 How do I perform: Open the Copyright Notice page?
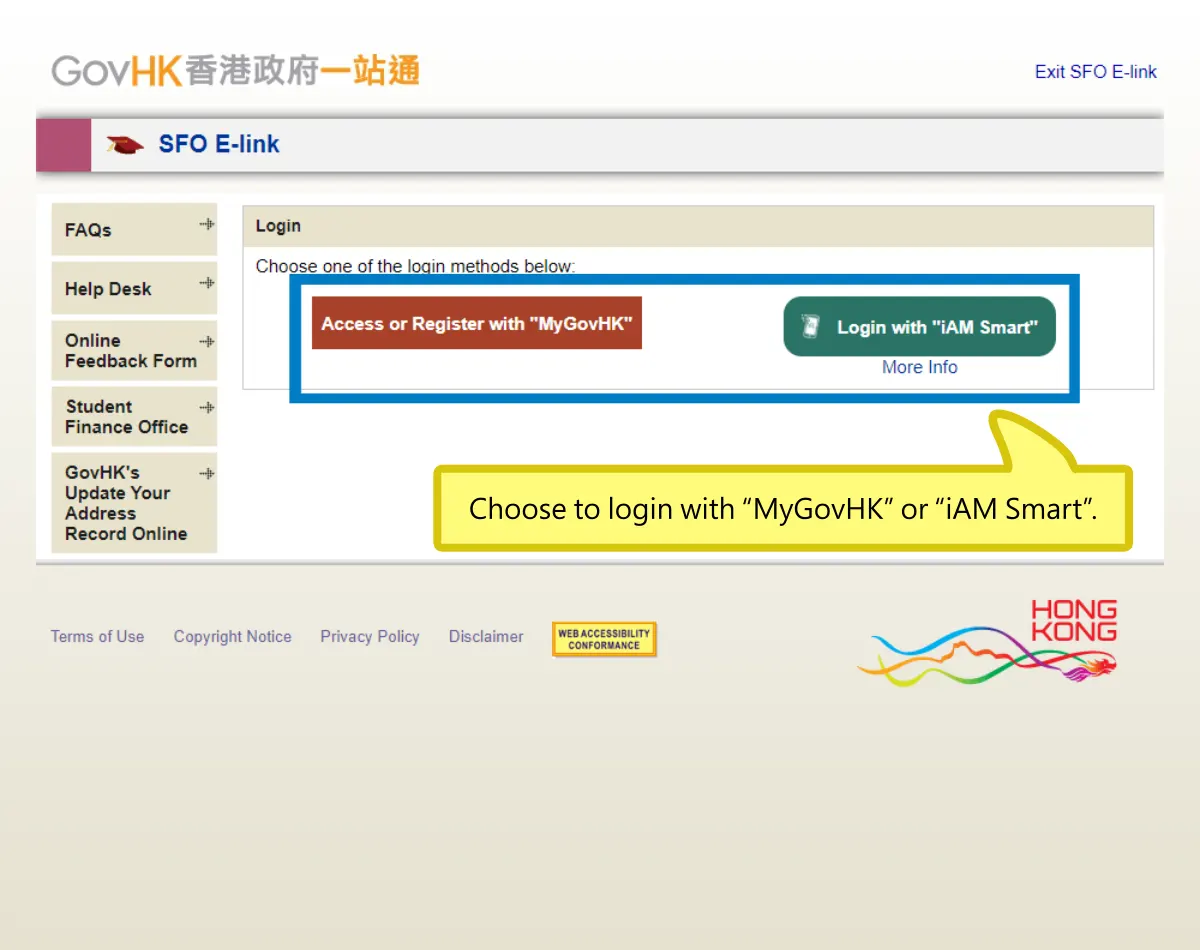(x=232, y=636)
